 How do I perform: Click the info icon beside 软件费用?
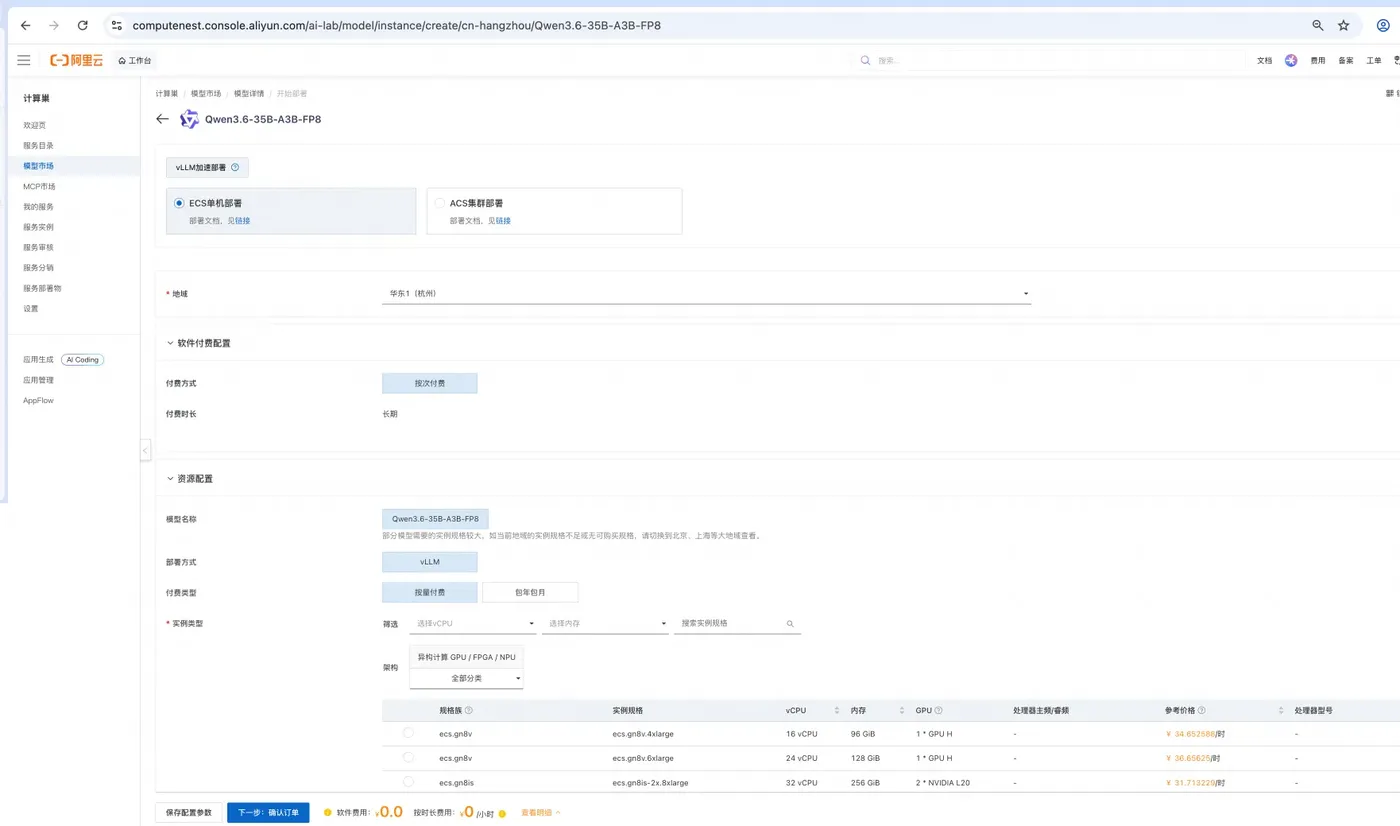327,812
